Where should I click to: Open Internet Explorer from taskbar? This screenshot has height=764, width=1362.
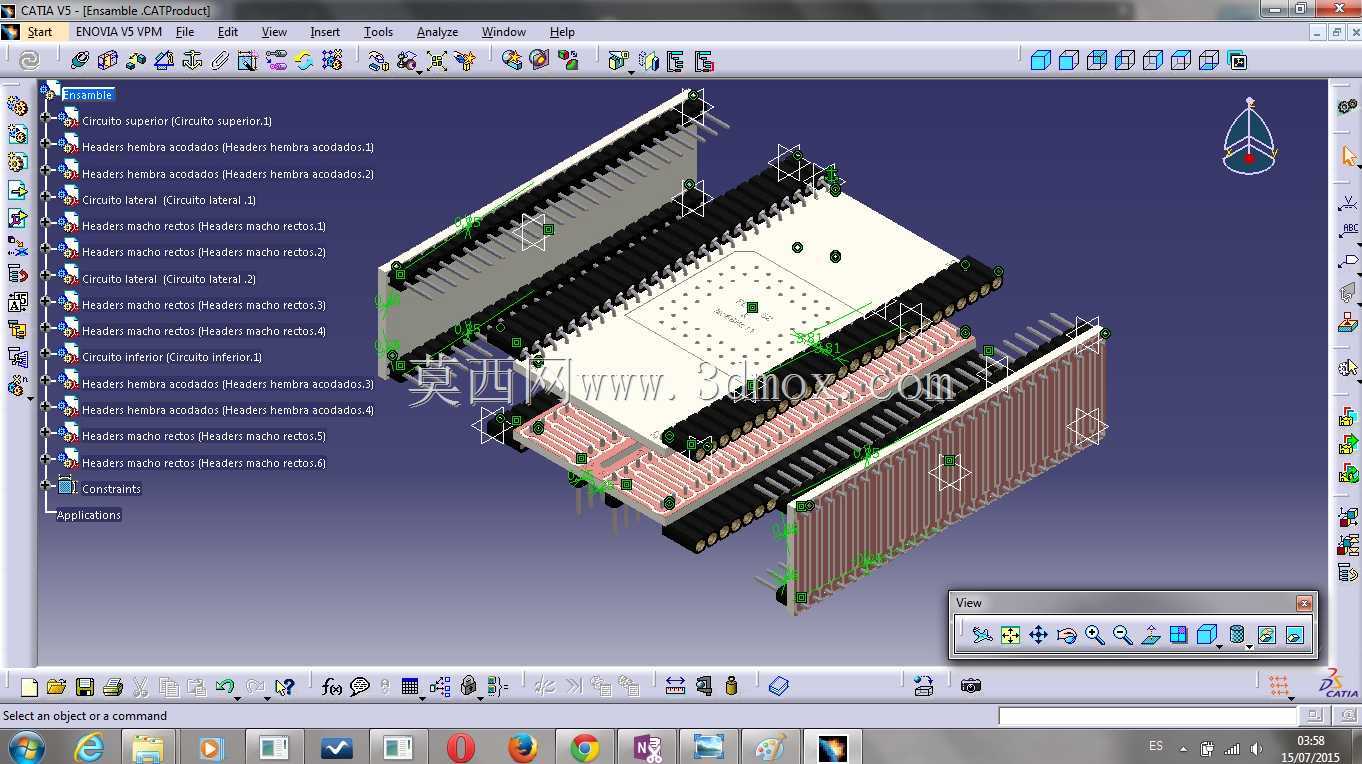(x=89, y=747)
